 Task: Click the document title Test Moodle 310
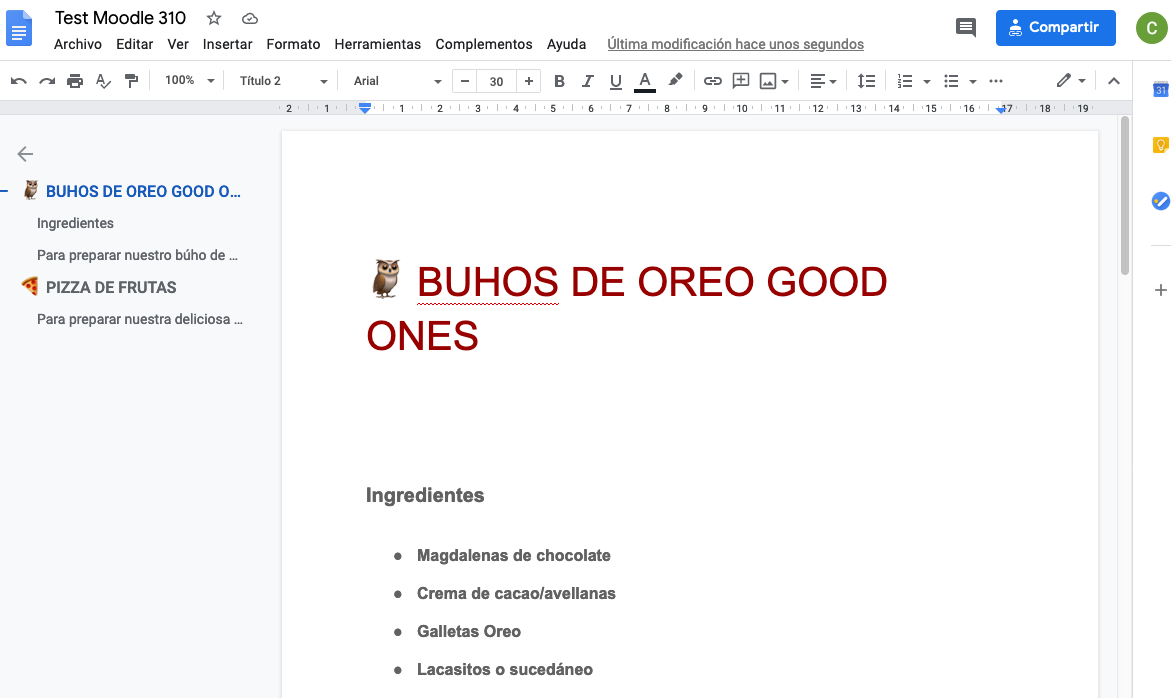[x=120, y=18]
